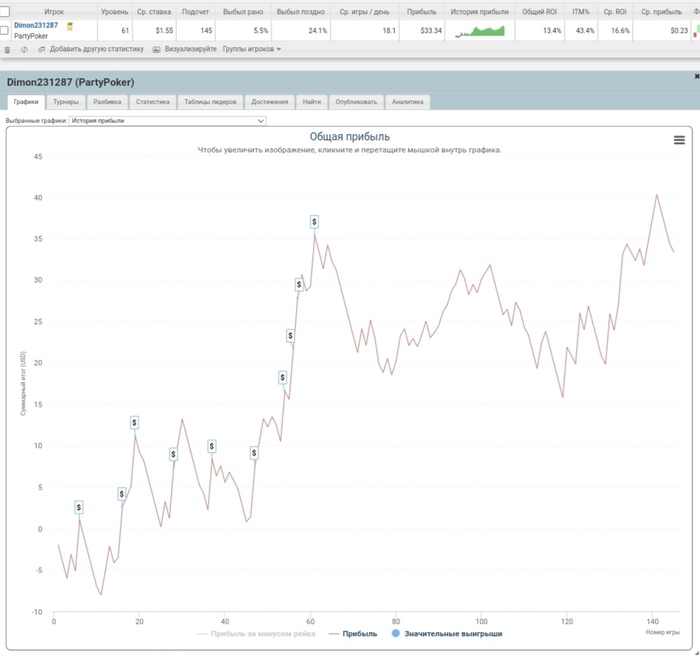This screenshot has width=700, height=655.
Task: Click the $33.34 profit cell
Action: click(x=422, y=30)
